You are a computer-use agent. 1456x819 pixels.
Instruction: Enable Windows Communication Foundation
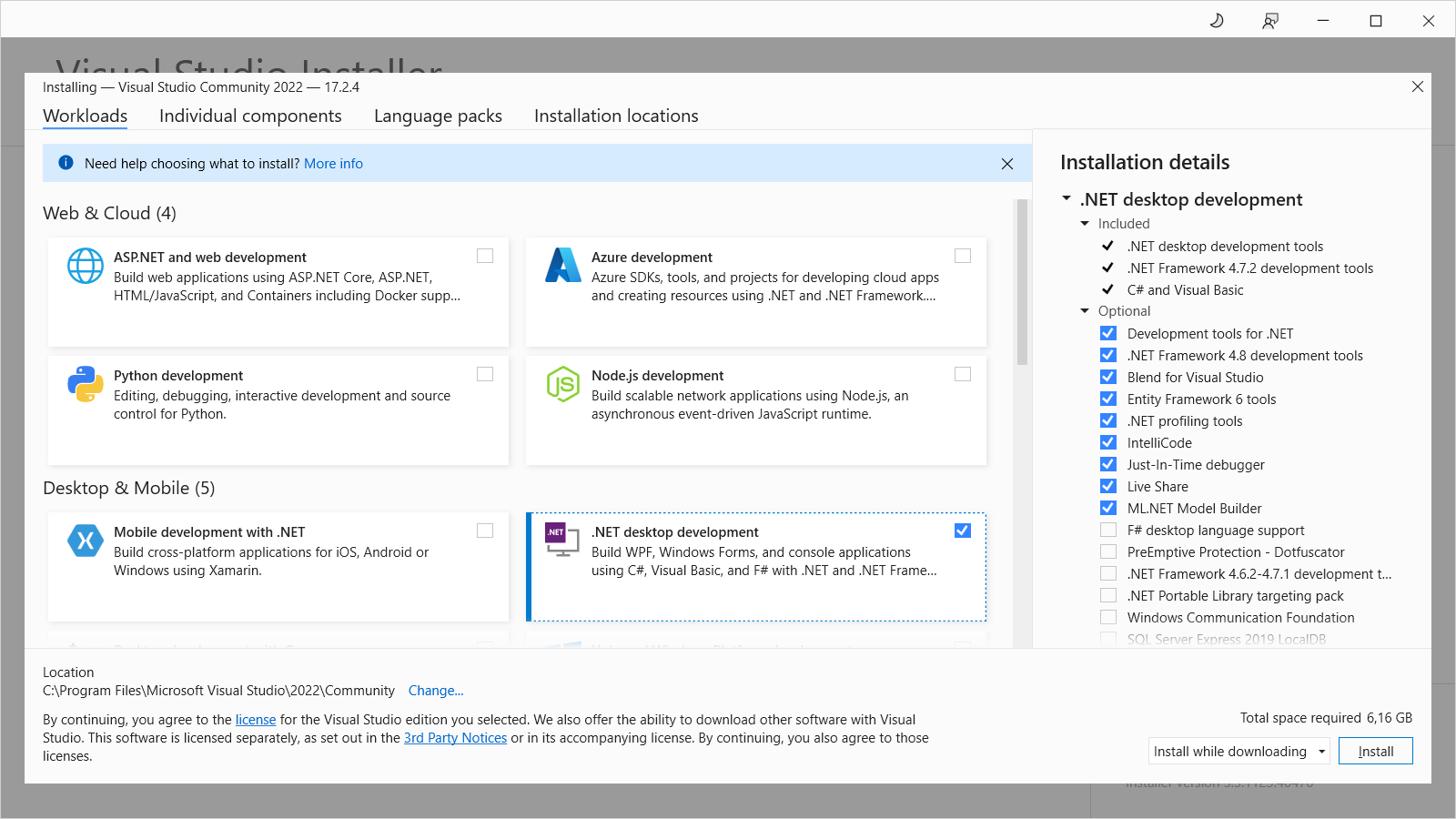pyautogui.click(x=1108, y=617)
